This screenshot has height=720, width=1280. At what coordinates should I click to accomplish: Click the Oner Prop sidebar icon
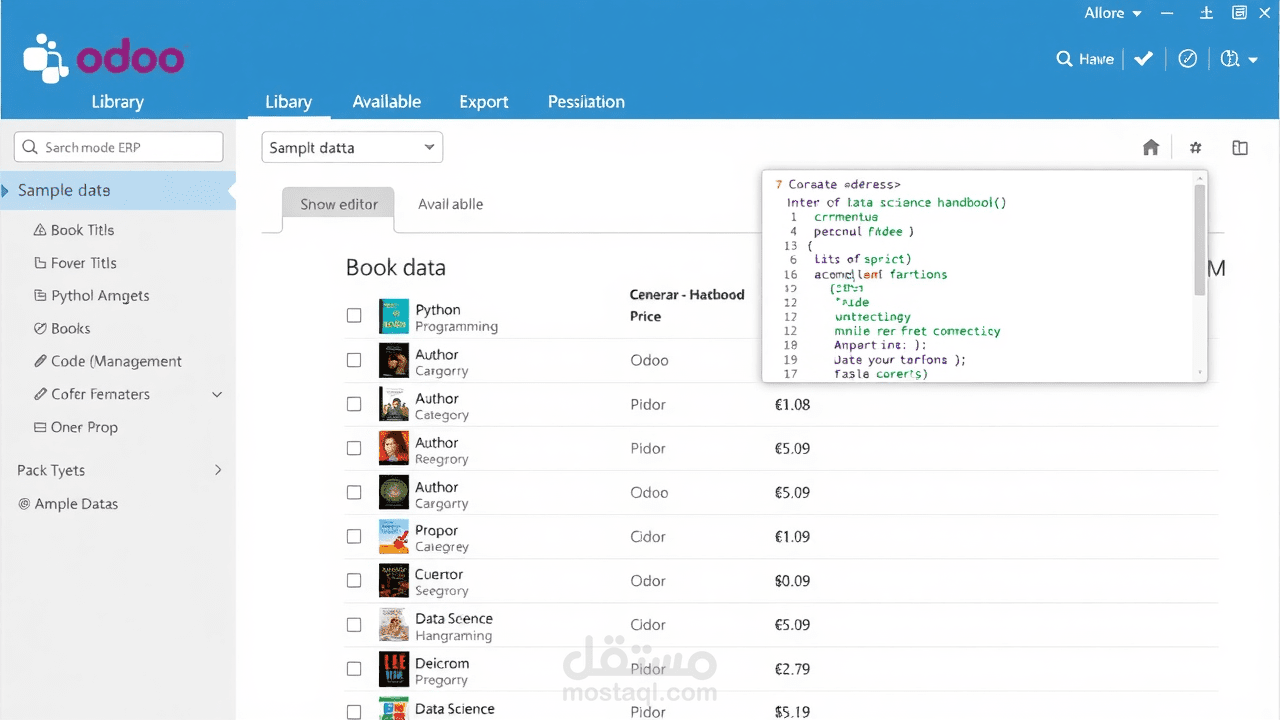(x=40, y=427)
